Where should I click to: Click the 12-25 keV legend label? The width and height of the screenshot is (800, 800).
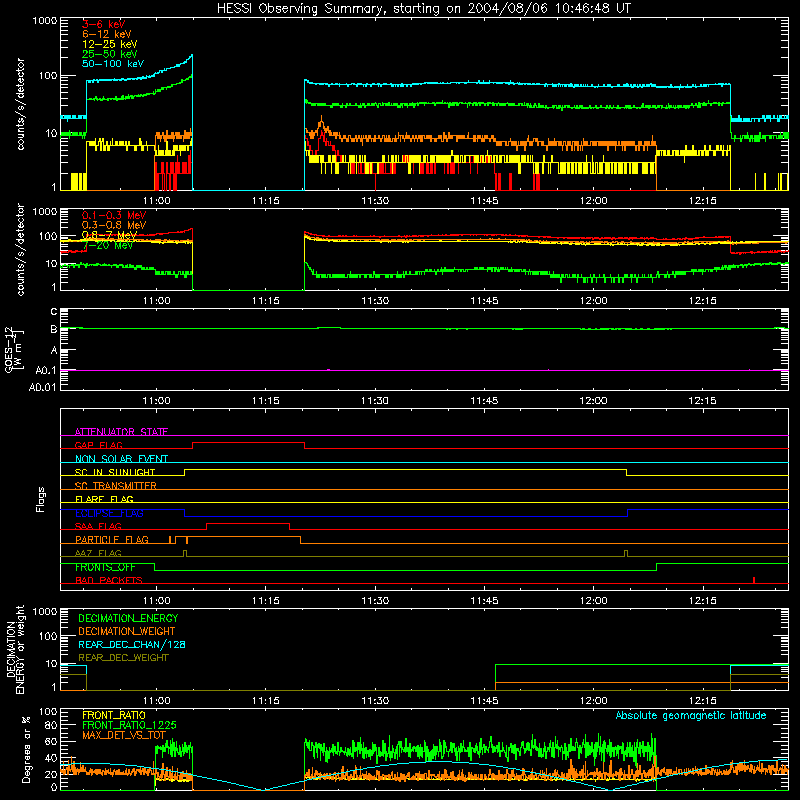point(110,44)
